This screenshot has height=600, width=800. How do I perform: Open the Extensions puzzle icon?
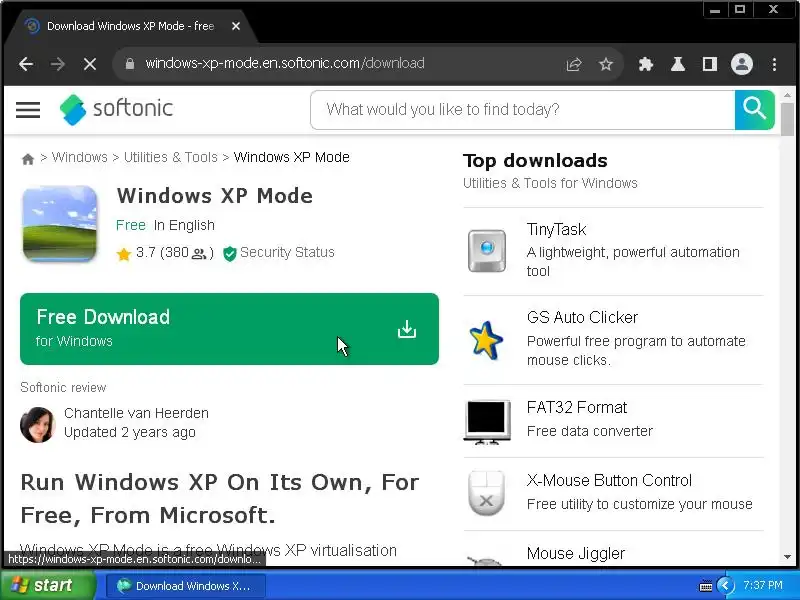point(646,64)
